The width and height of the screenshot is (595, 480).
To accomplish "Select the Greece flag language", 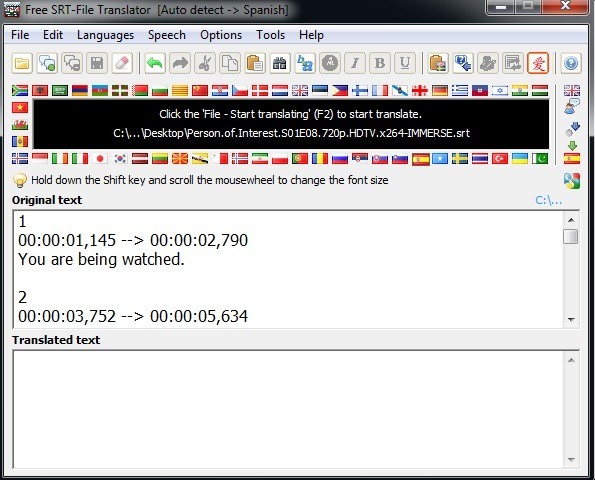I will pyautogui.click(x=460, y=90).
